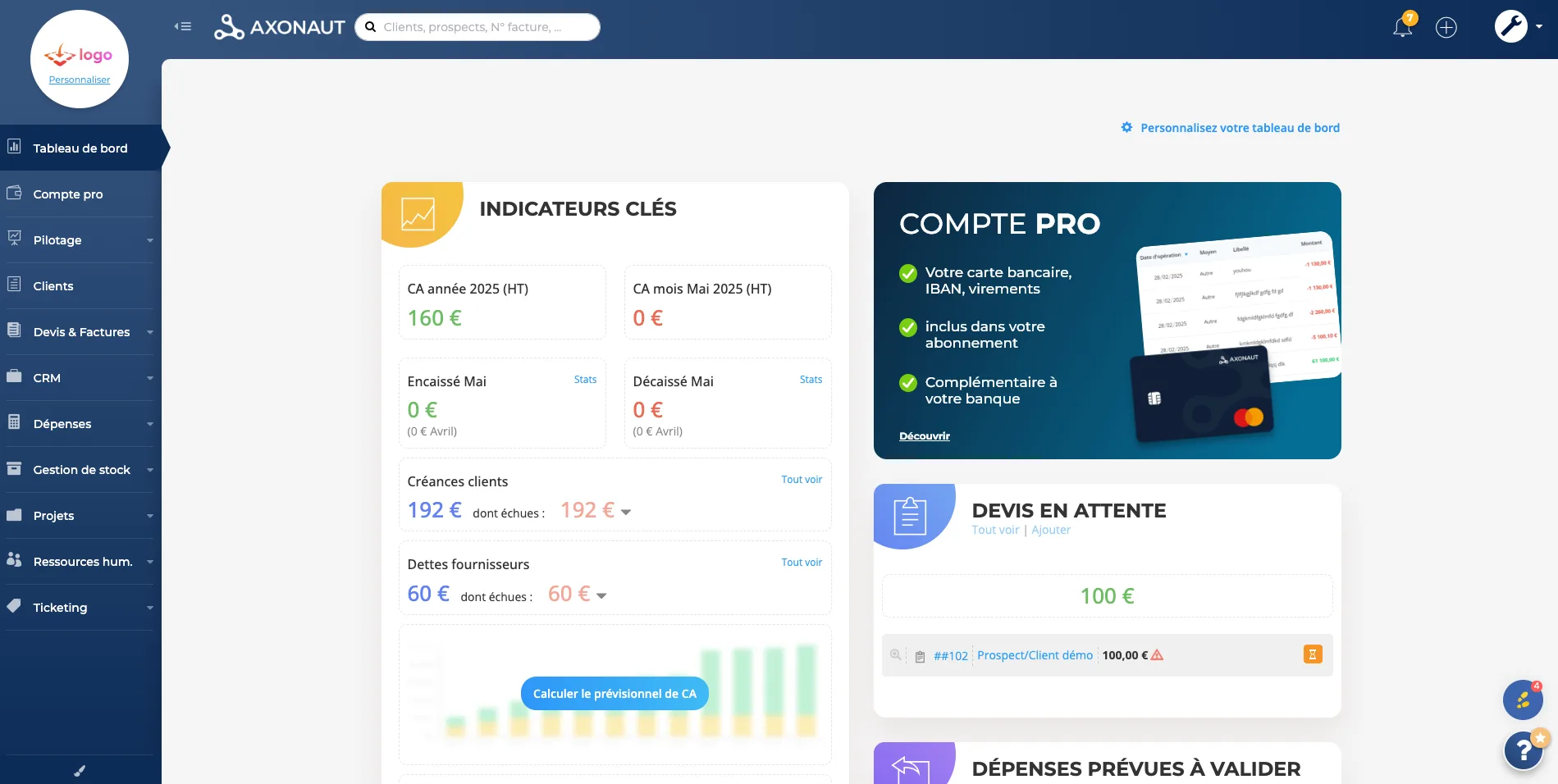The width and height of the screenshot is (1558, 784).
Task: Open the wrench settings avatar
Action: [1511, 26]
